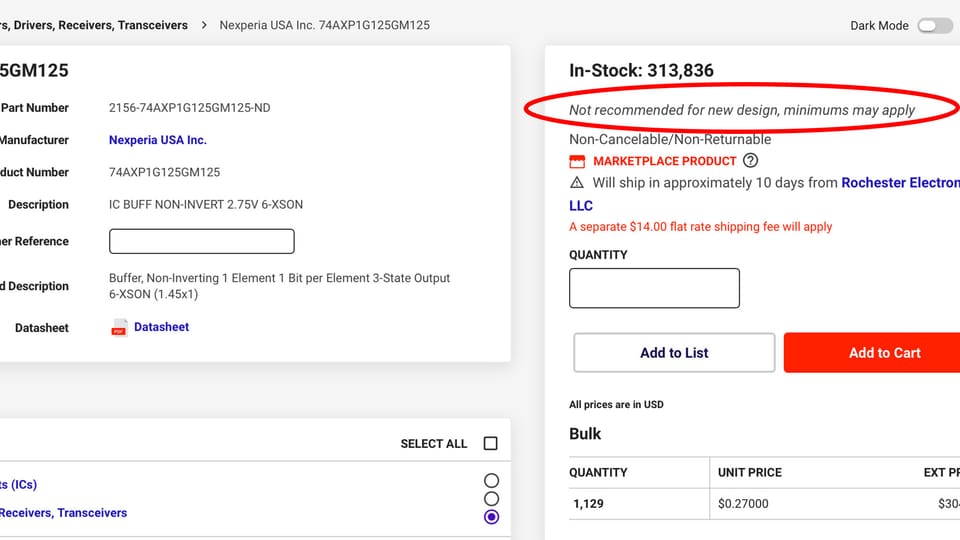Click the breadcrumb chevron separator arrow
This screenshot has width=960, height=540.
(x=204, y=25)
